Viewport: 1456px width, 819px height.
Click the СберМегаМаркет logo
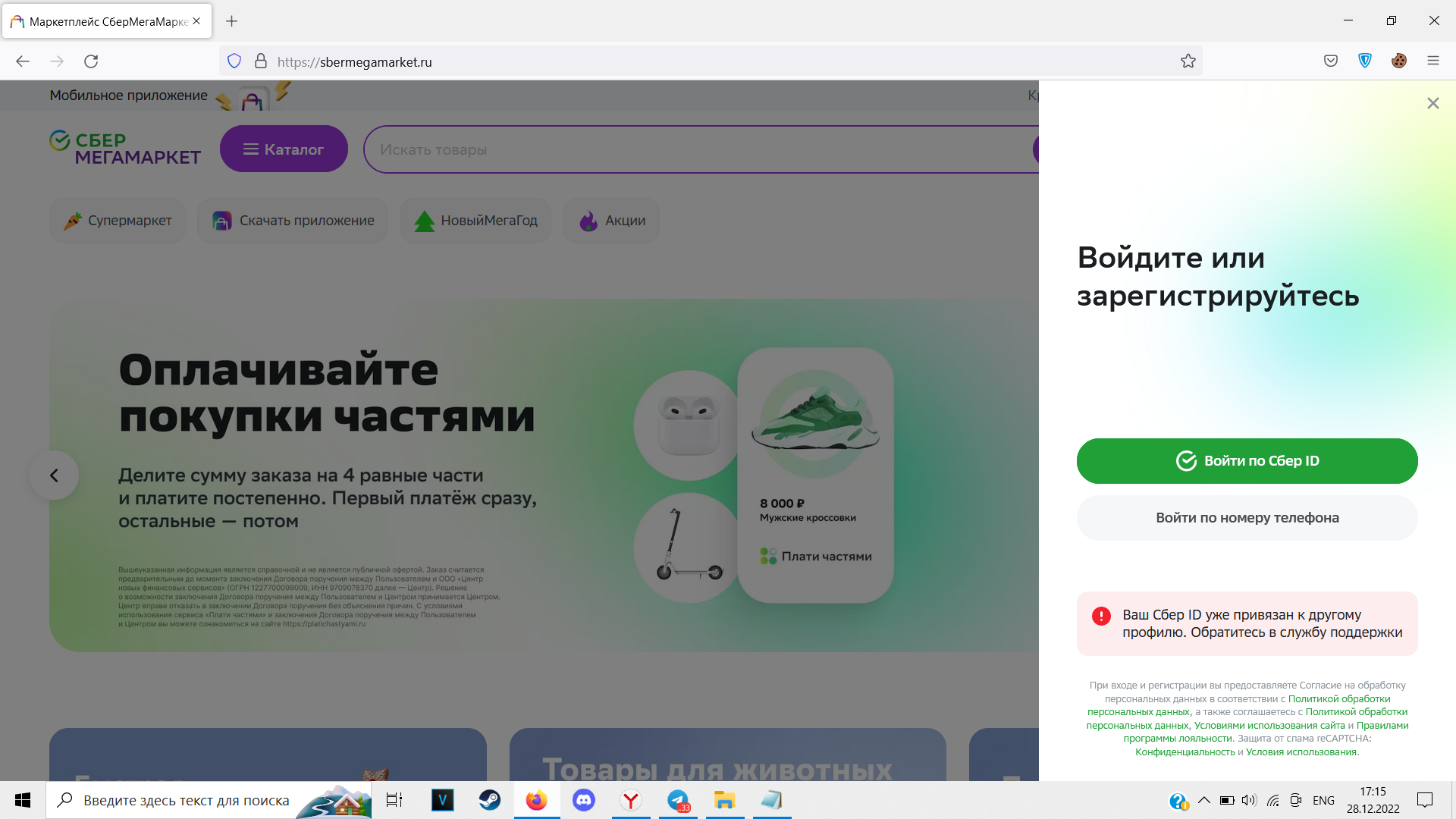(x=125, y=149)
